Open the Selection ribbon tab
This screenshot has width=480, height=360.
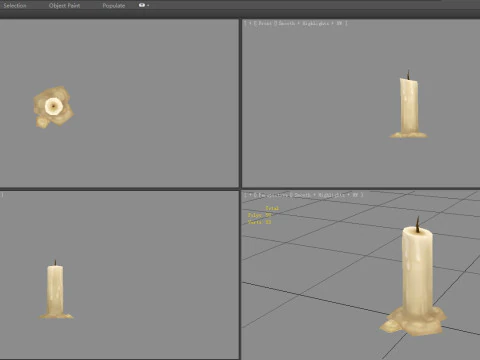15,6
